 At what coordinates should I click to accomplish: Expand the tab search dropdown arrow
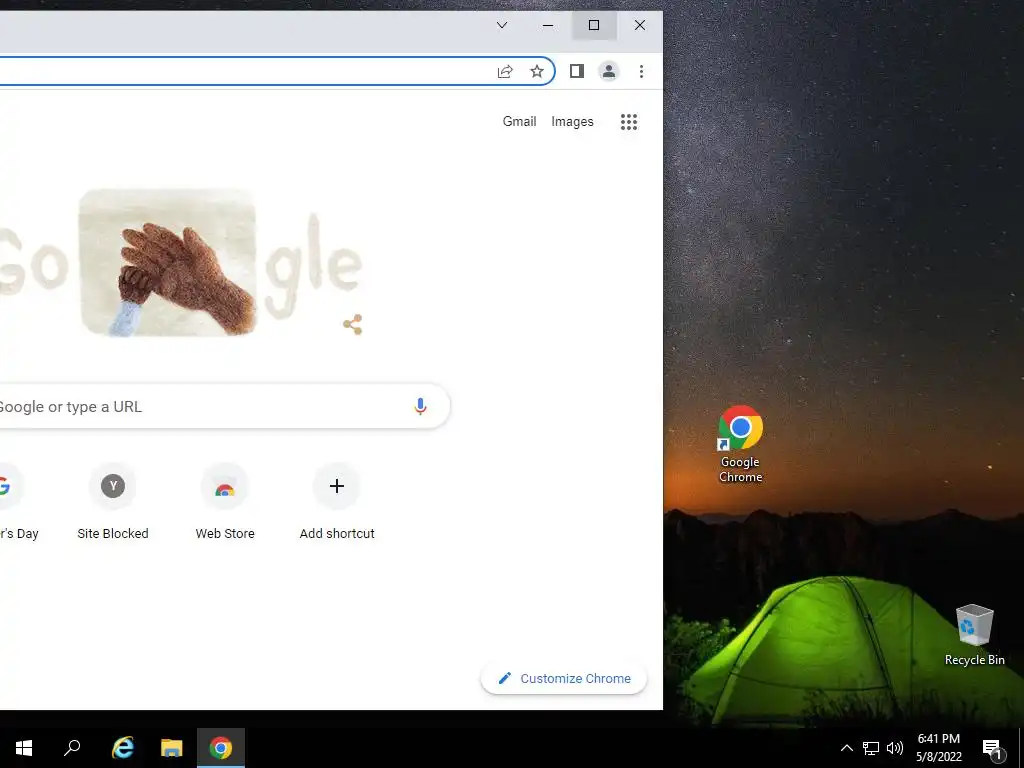tap(502, 25)
